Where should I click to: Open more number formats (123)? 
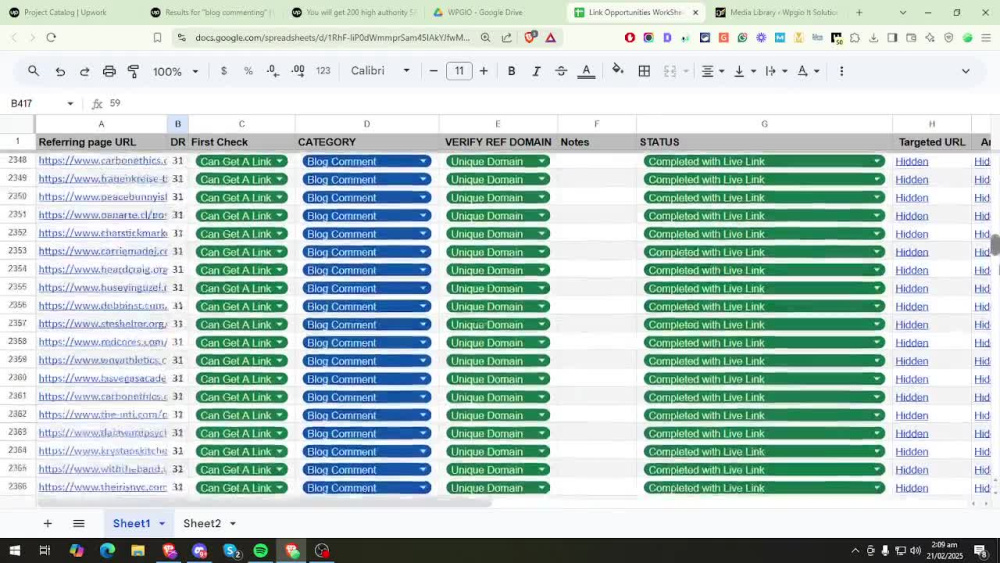point(323,71)
